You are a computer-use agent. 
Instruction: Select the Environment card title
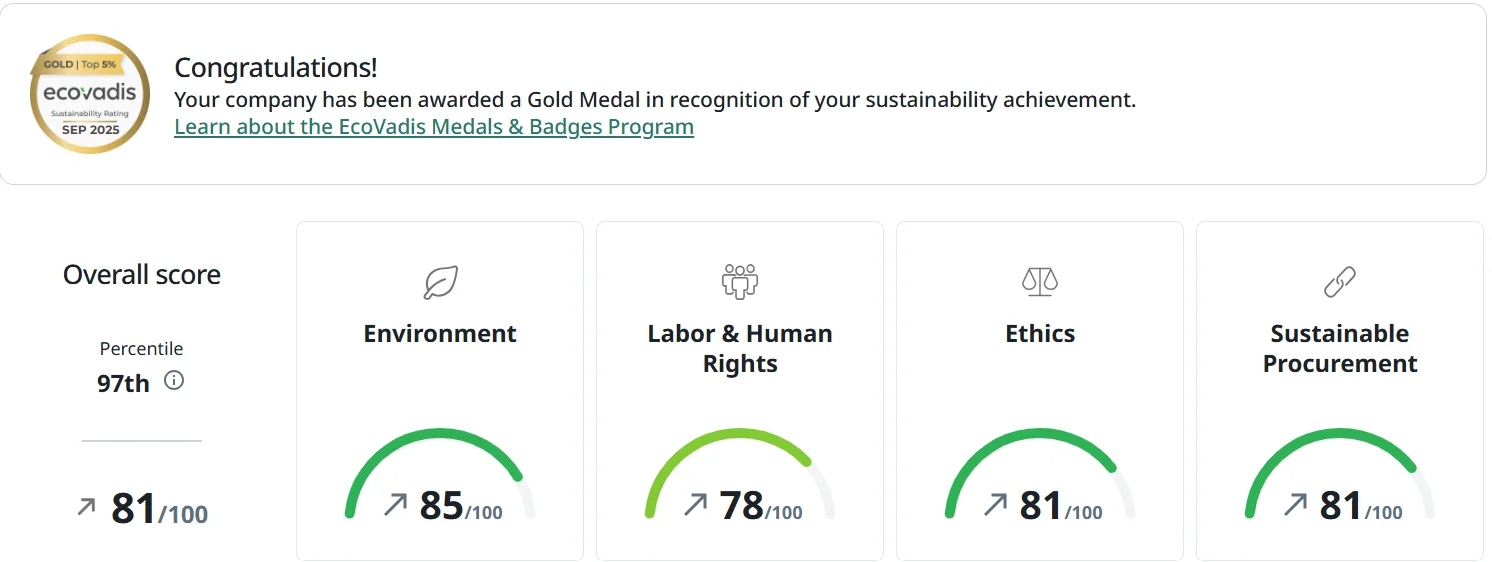440,334
